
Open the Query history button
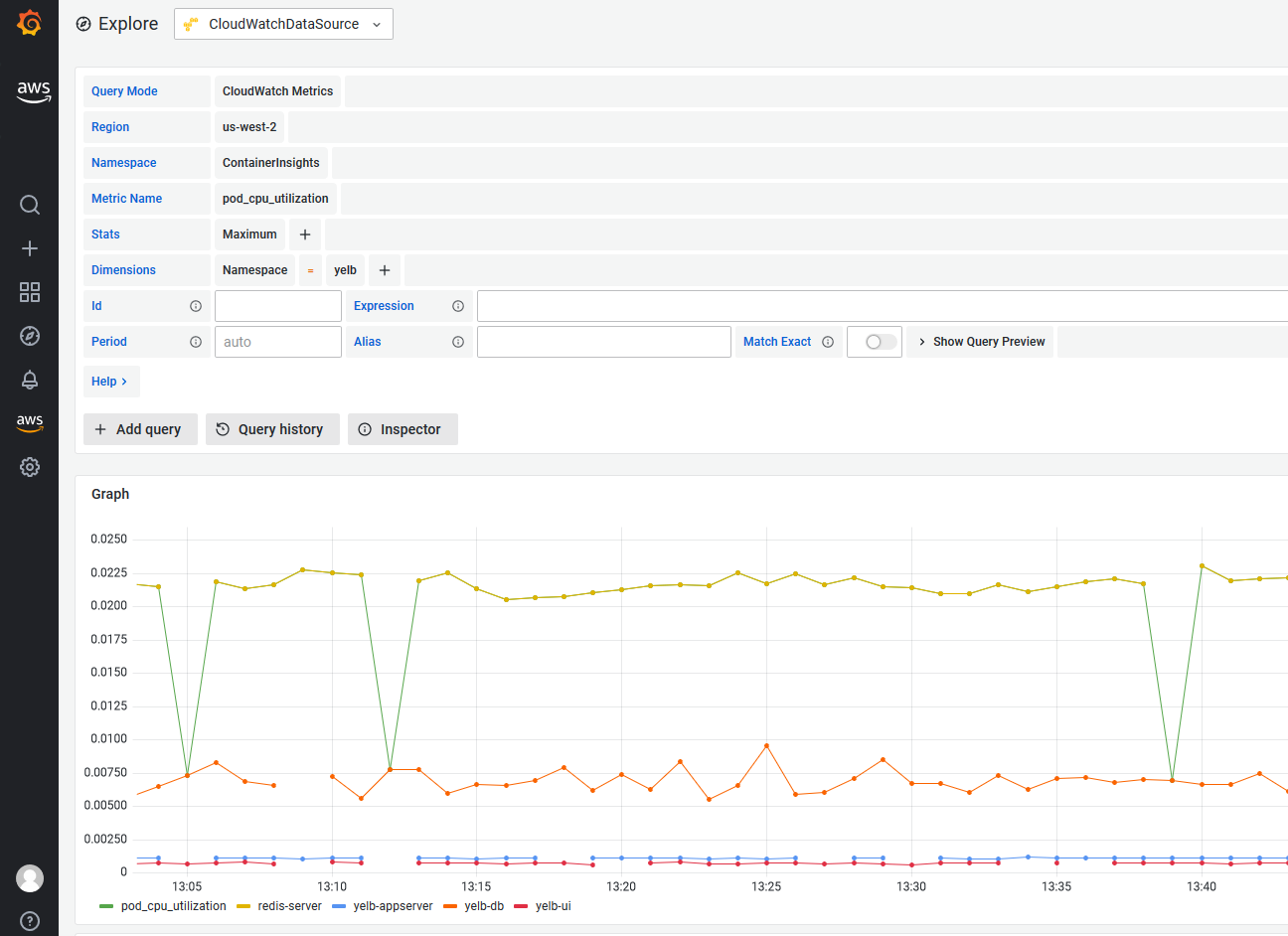pos(271,429)
